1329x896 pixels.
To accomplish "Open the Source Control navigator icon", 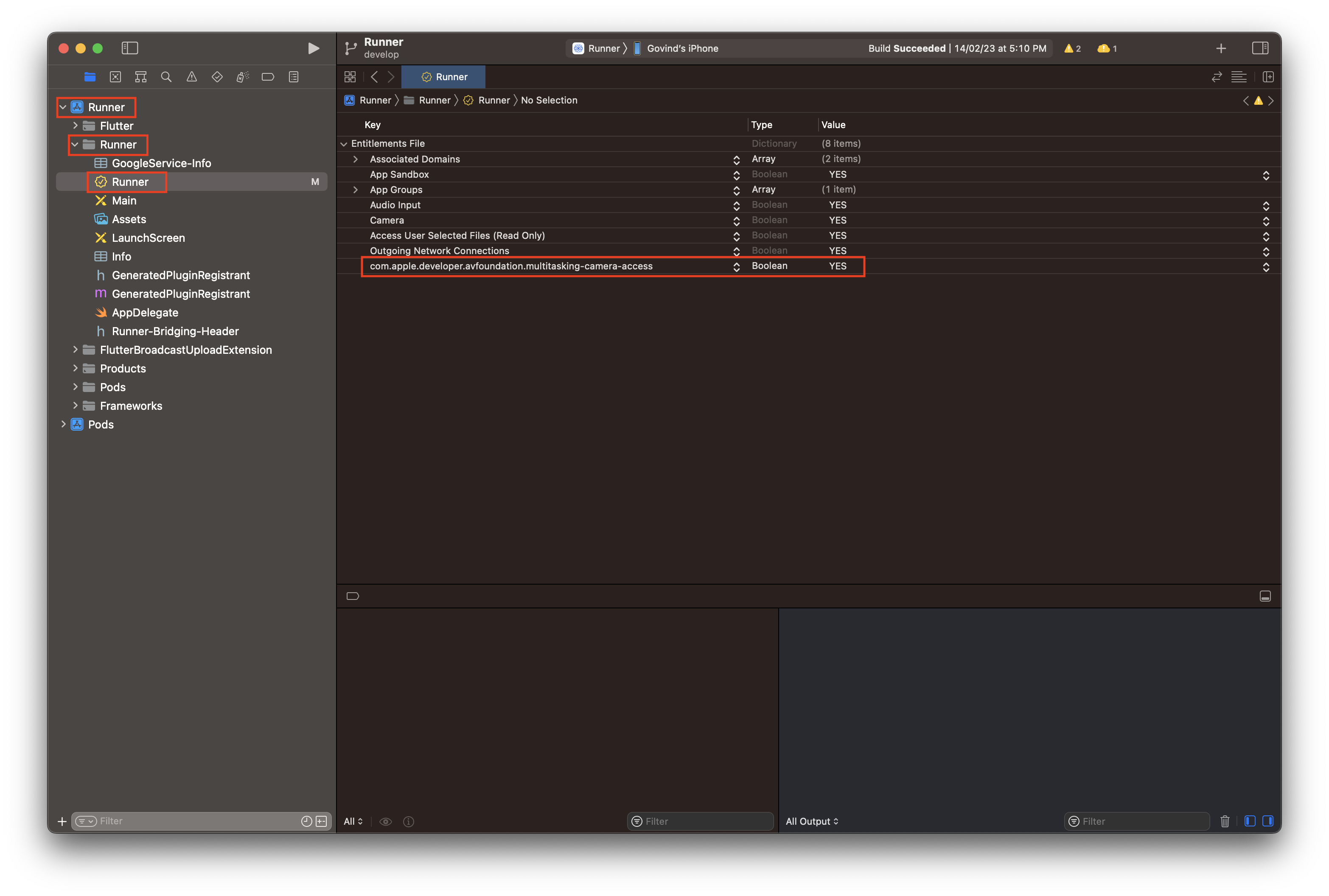I will click(x=115, y=77).
